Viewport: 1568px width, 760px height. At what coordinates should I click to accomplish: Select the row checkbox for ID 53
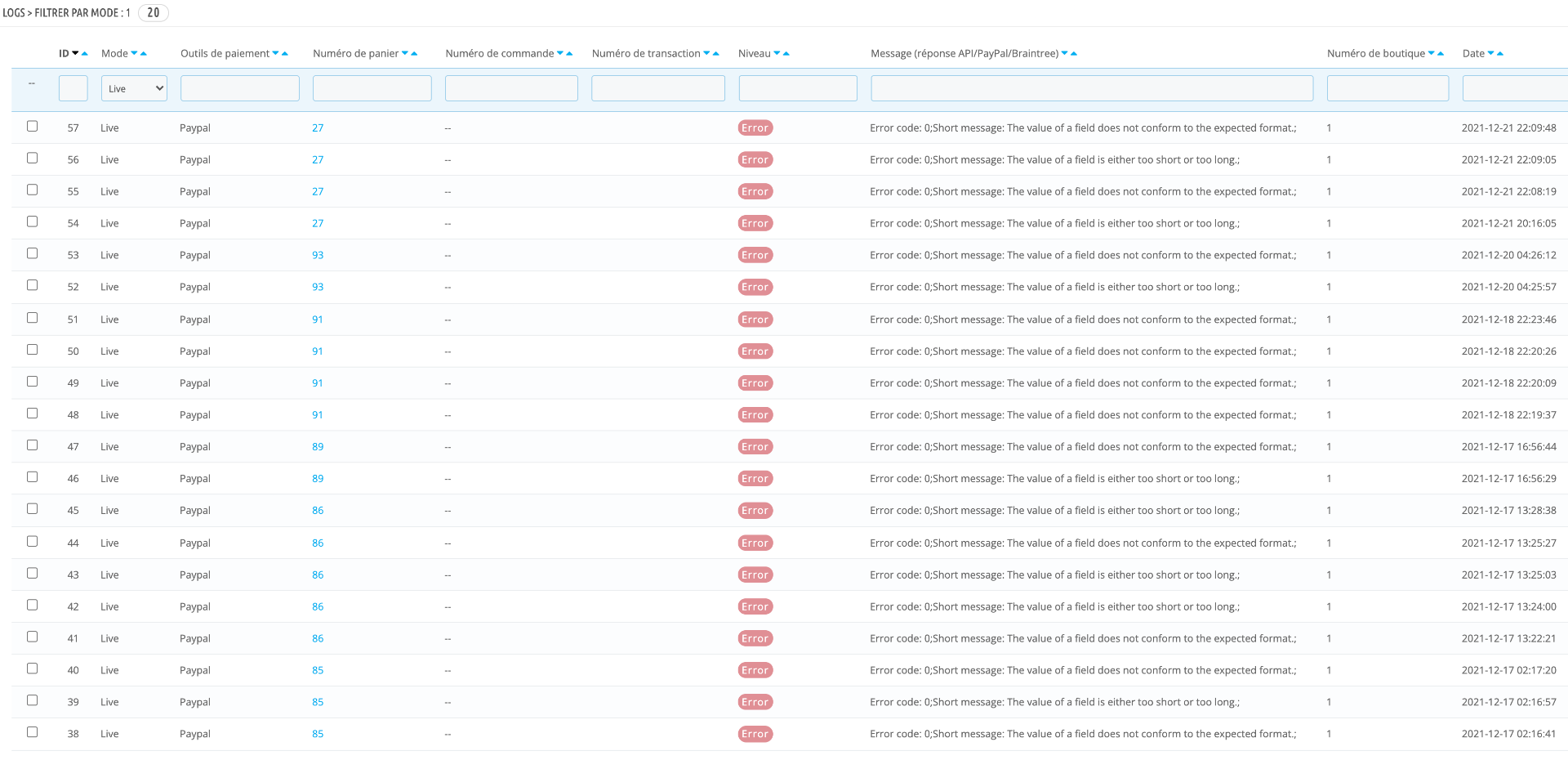pyautogui.click(x=33, y=253)
